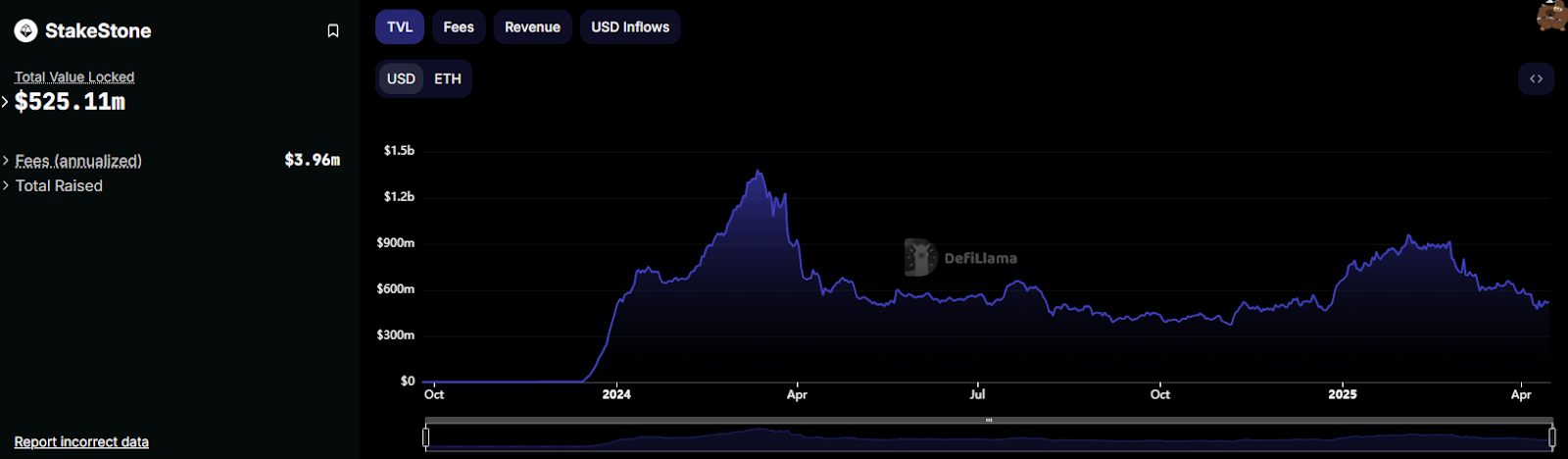Bookmark the StakeStone protocol

333,31
